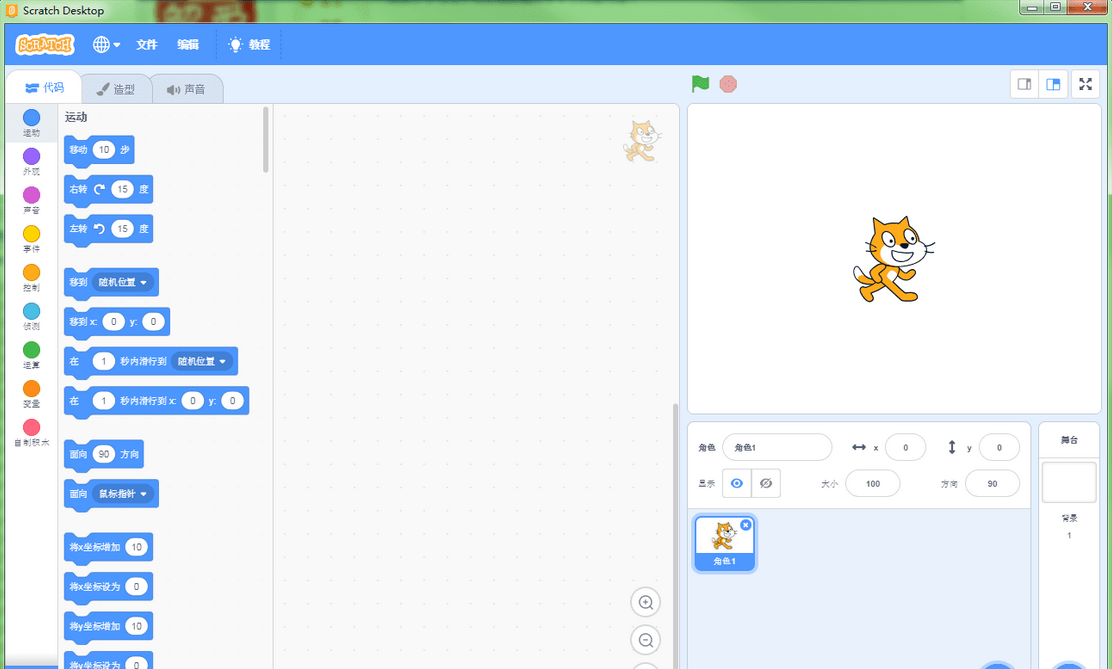Click the 移到 x y block
Viewport: 1112px width, 669px height.
tap(116, 322)
